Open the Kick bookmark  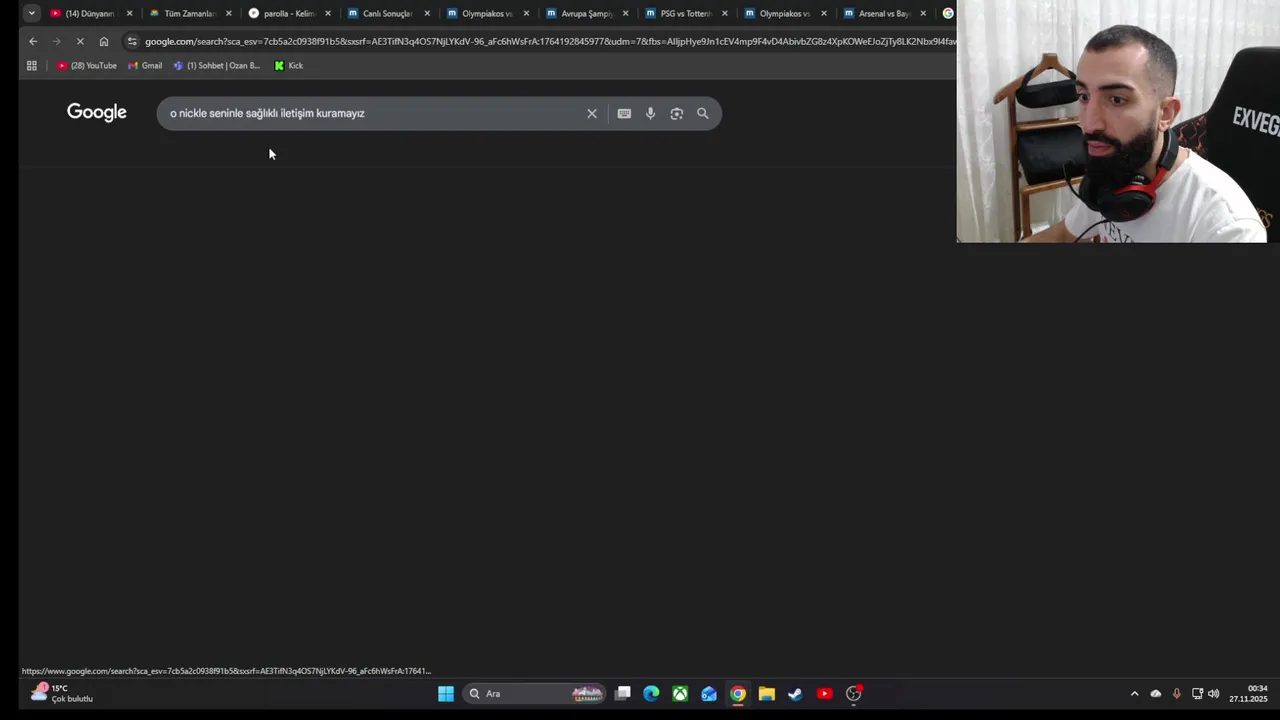pos(289,66)
